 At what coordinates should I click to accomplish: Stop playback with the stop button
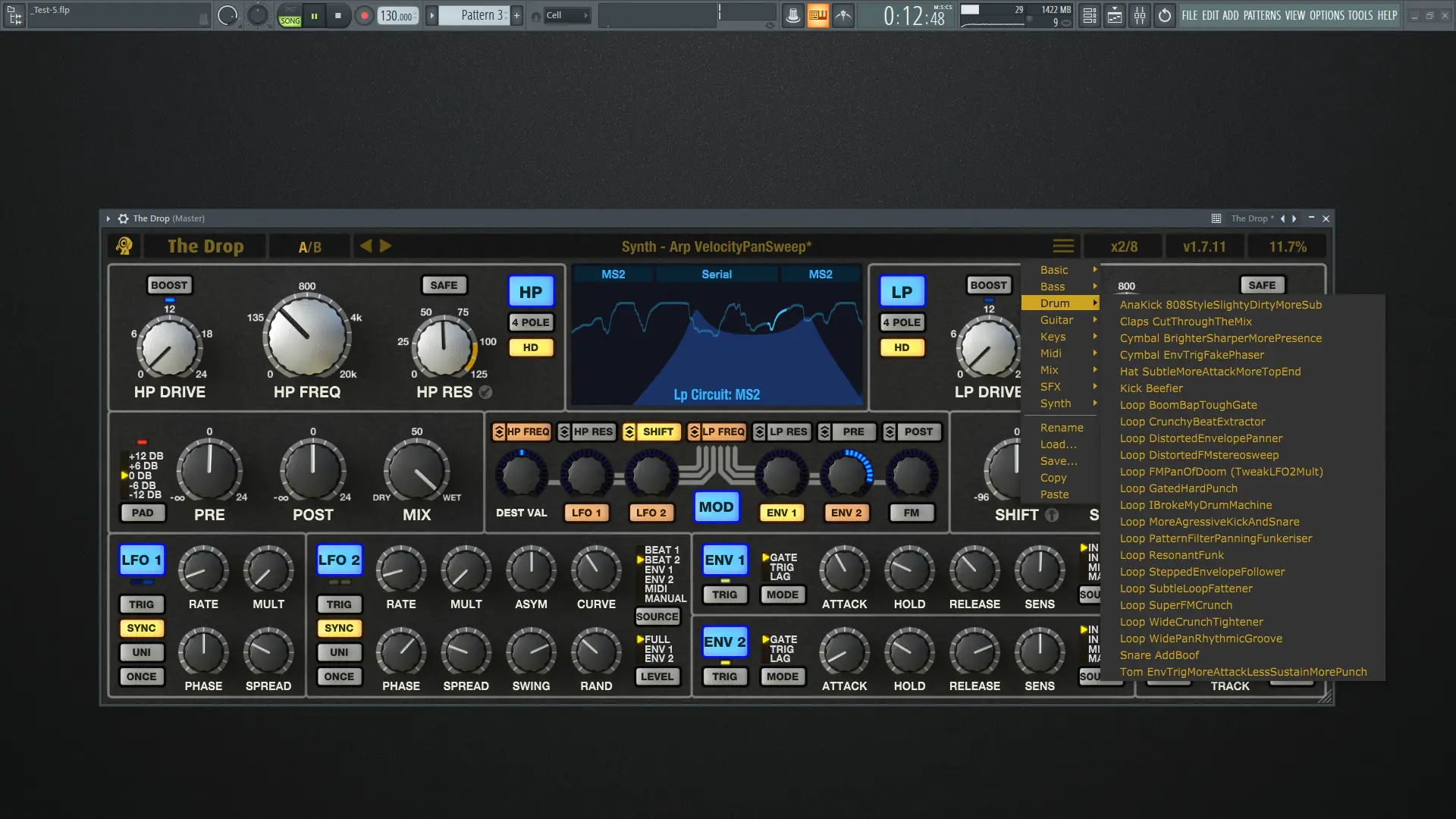338,15
